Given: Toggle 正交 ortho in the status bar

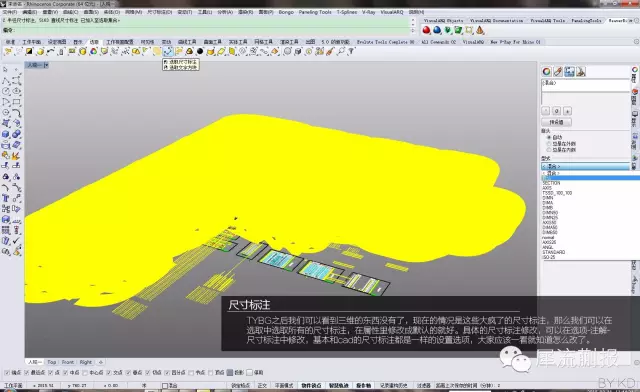Looking at the screenshot, I should [262, 385].
